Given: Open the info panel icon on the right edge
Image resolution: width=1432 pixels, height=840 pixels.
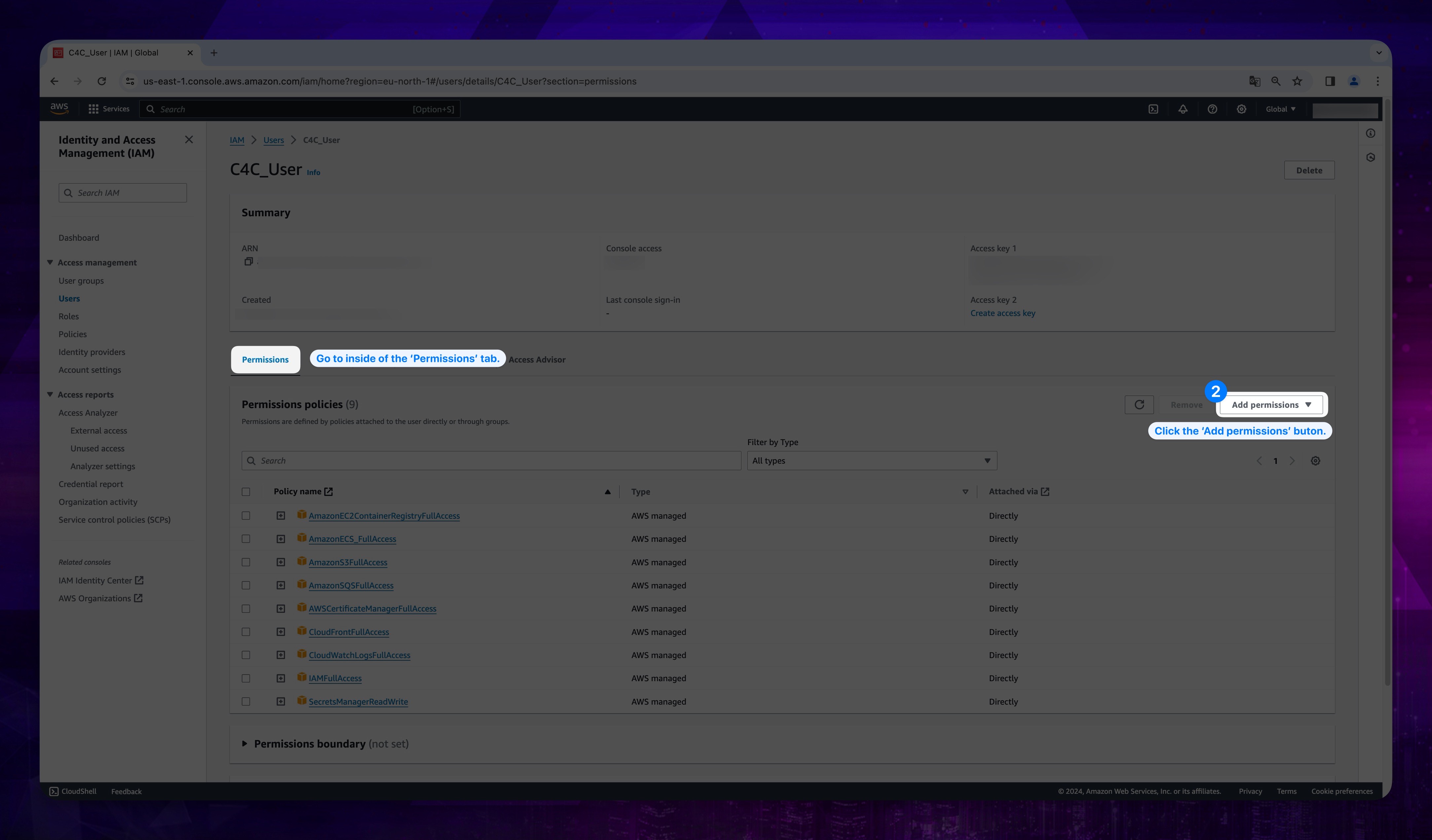Looking at the screenshot, I should 1371,133.
